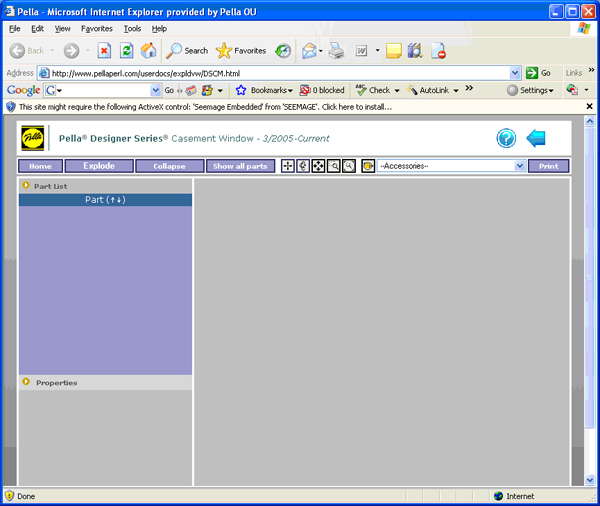Open the Edit menu

(37, 29)
